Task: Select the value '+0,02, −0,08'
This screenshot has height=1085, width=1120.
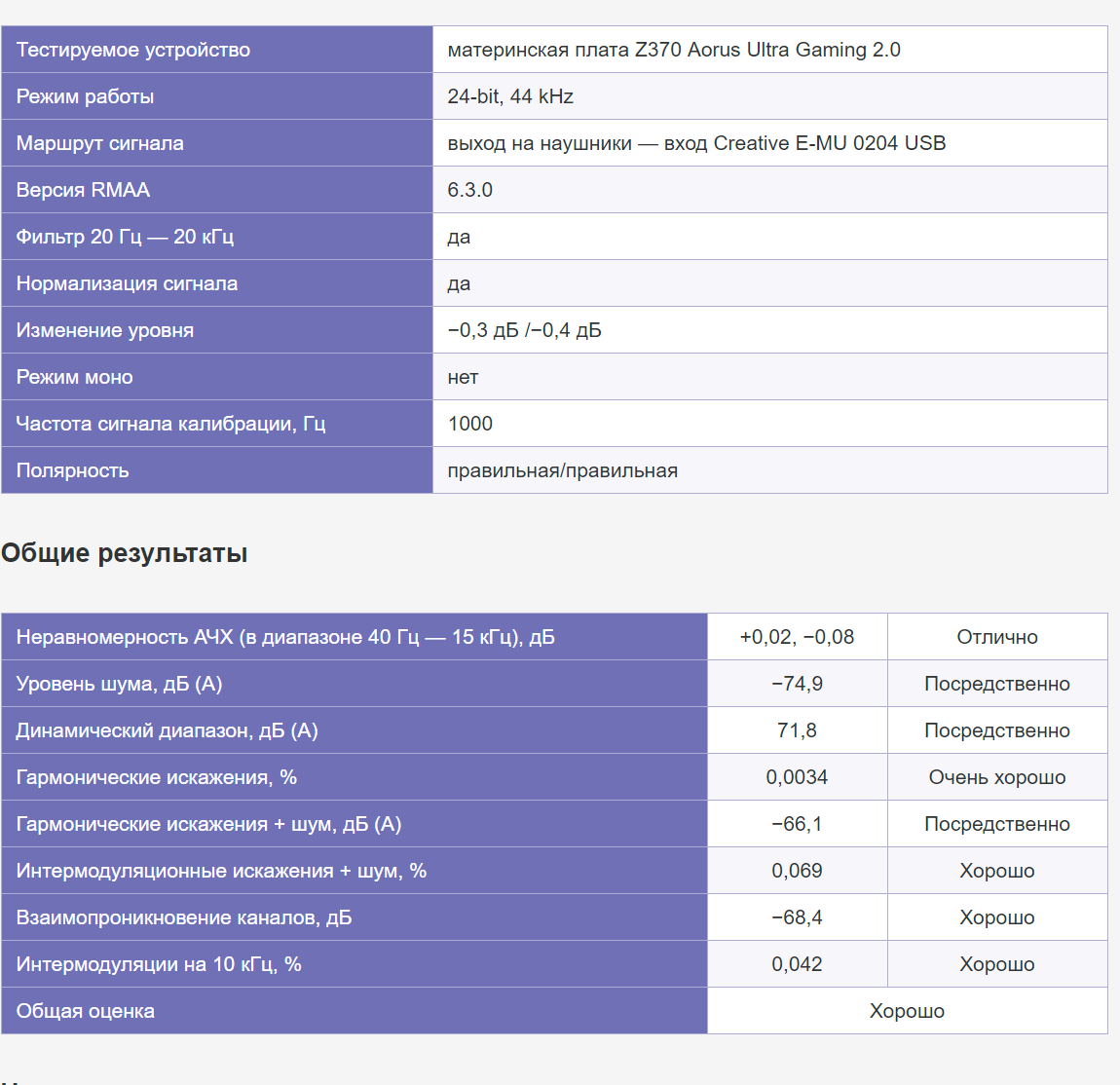Action: (797, 636)
